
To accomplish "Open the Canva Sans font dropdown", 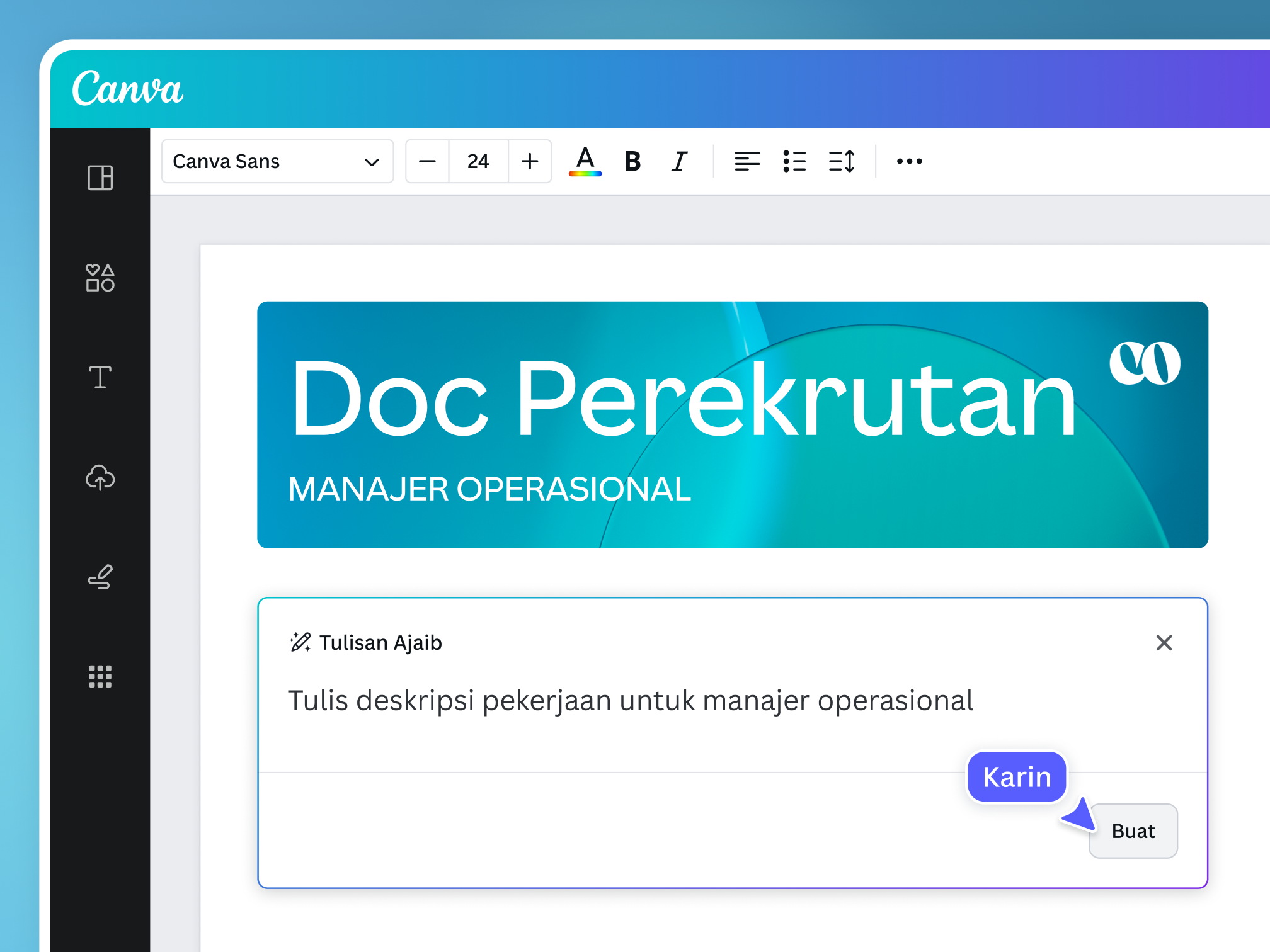I will coord(277,161).
